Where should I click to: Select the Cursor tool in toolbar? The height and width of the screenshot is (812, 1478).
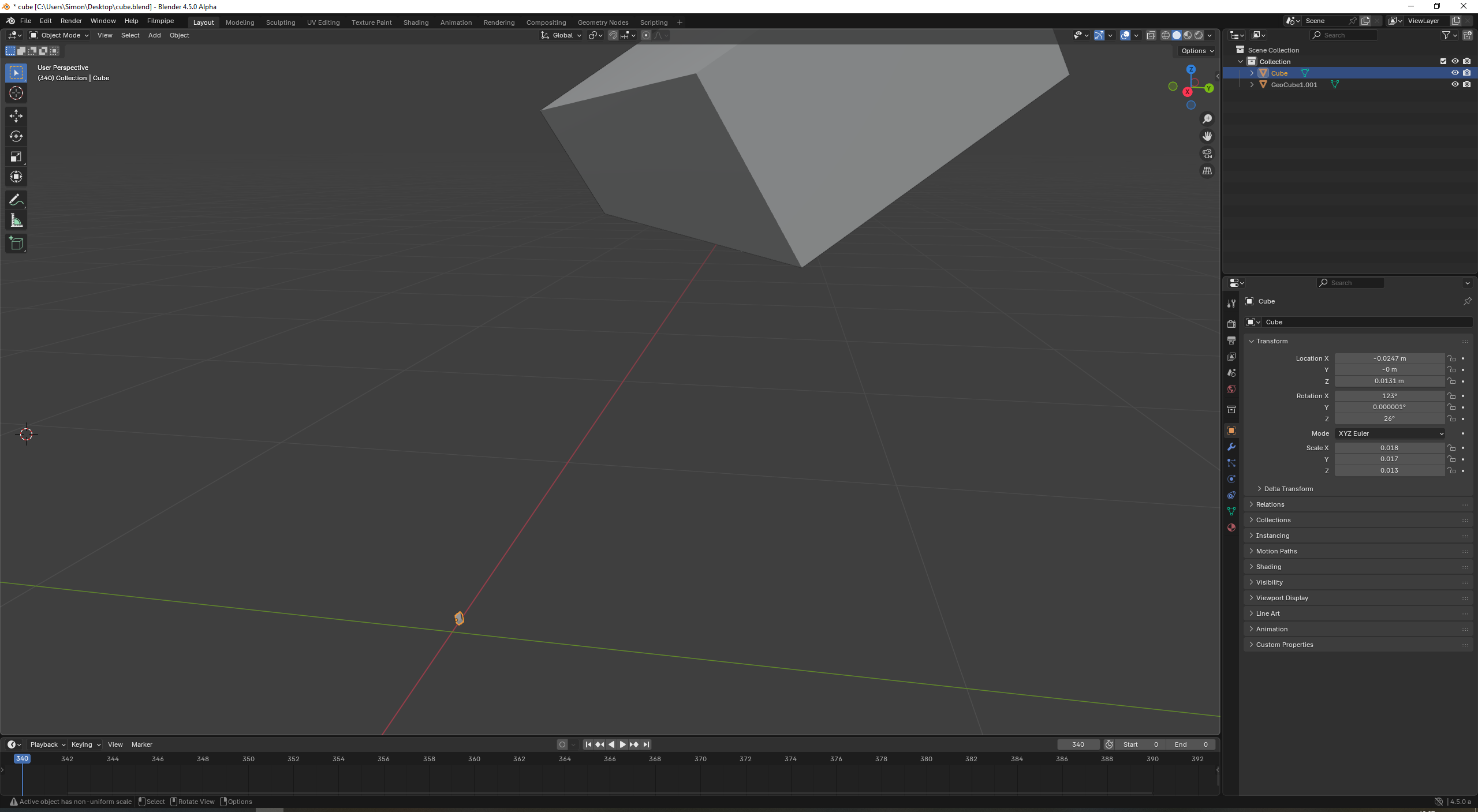[16, 93]
